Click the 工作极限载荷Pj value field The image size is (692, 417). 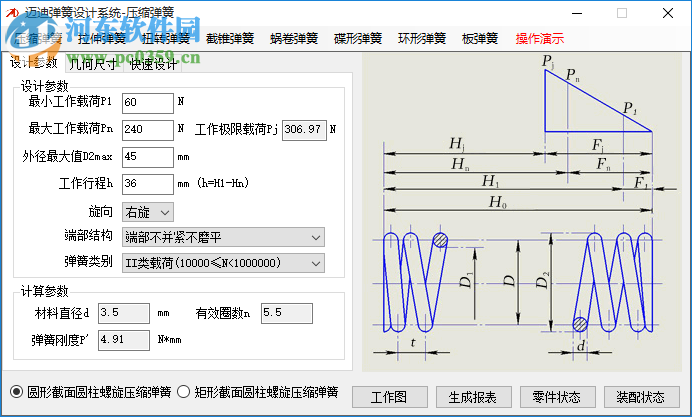point(305,130)
